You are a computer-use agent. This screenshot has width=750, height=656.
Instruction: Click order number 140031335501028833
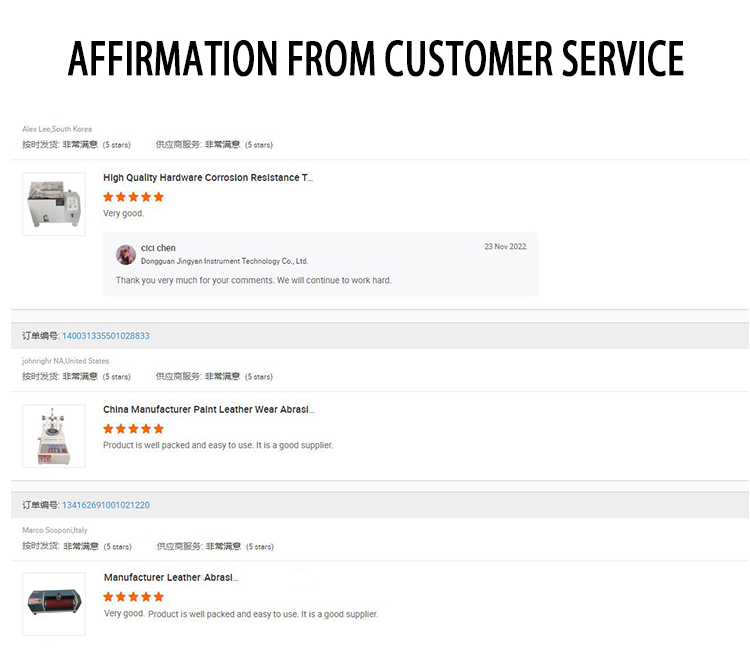(105, 336)
